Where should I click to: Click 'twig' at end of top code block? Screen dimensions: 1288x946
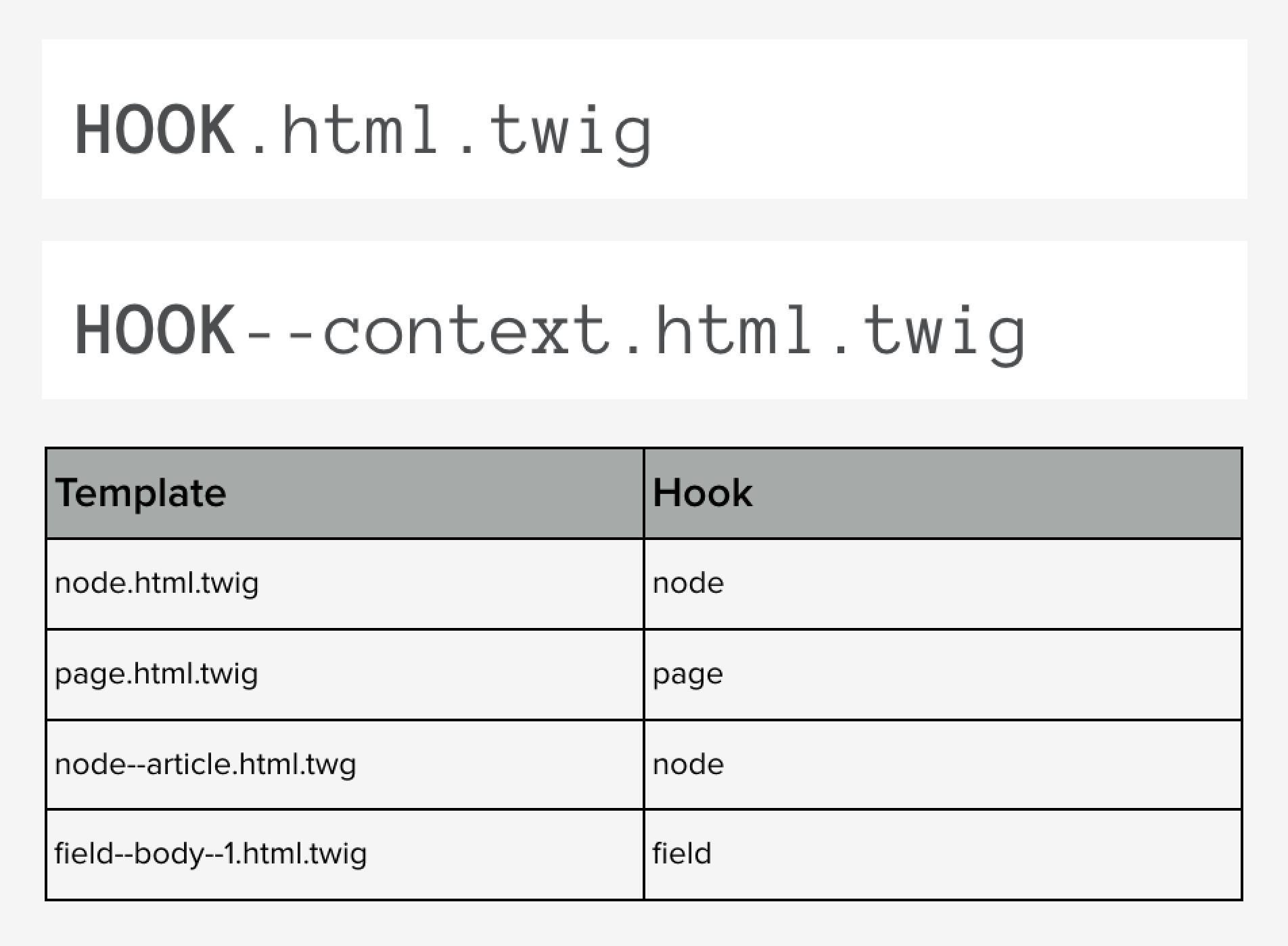click(x=569, y=130)
